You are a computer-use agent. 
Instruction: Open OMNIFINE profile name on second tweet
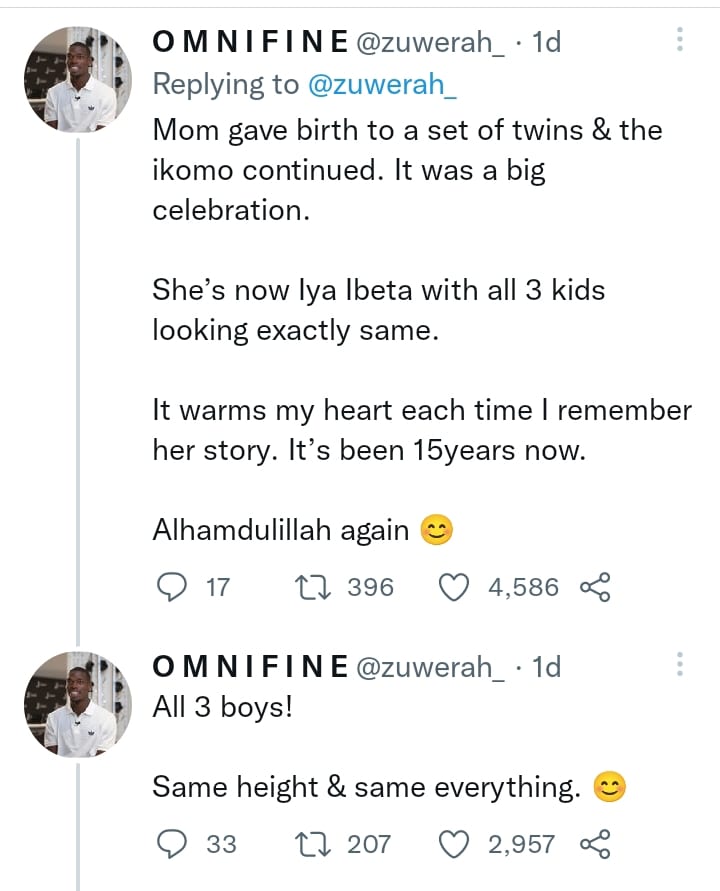coord(250,666)
